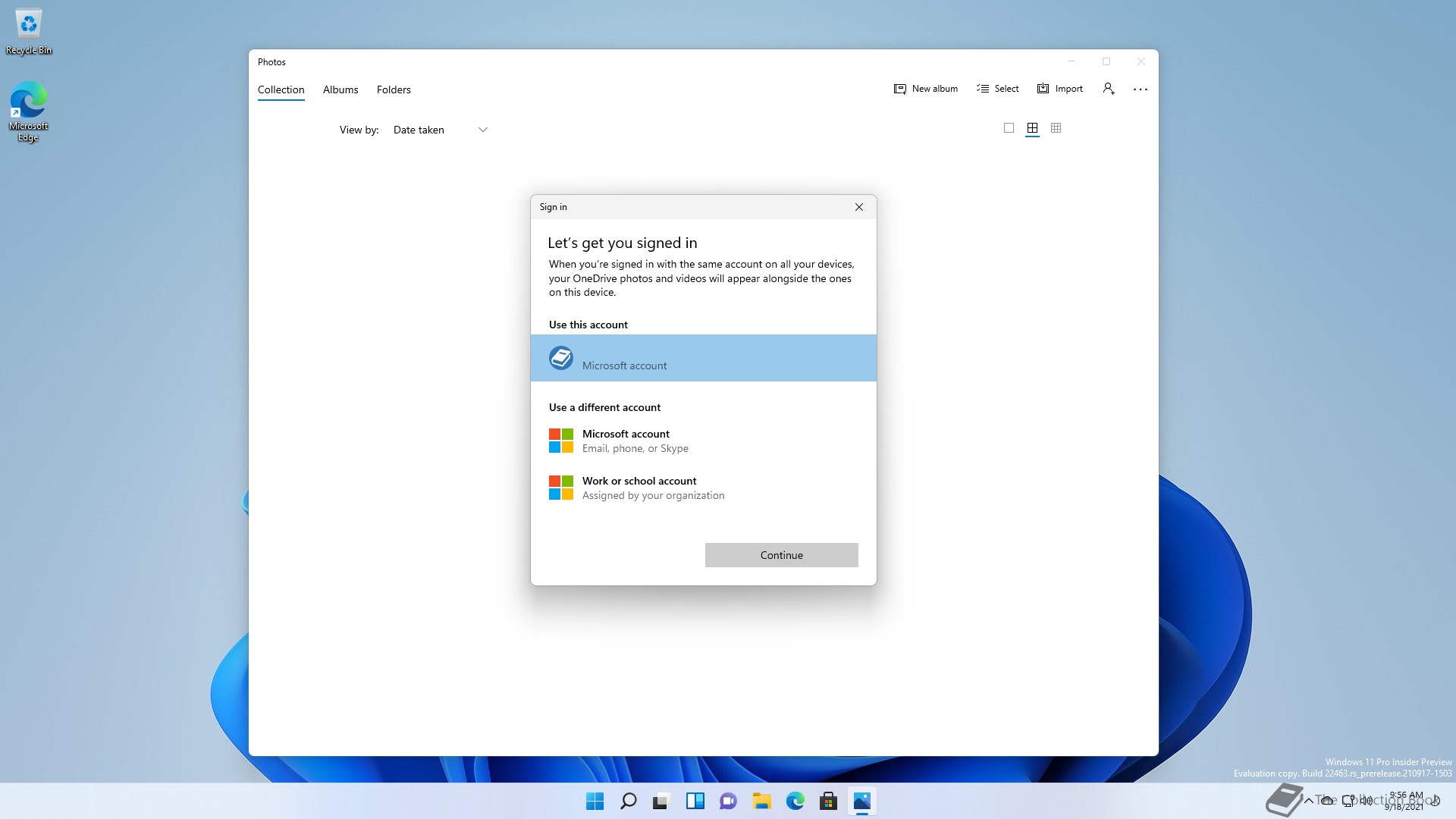Open the Albums tab
1456x819 pixels.
(340, 89)
